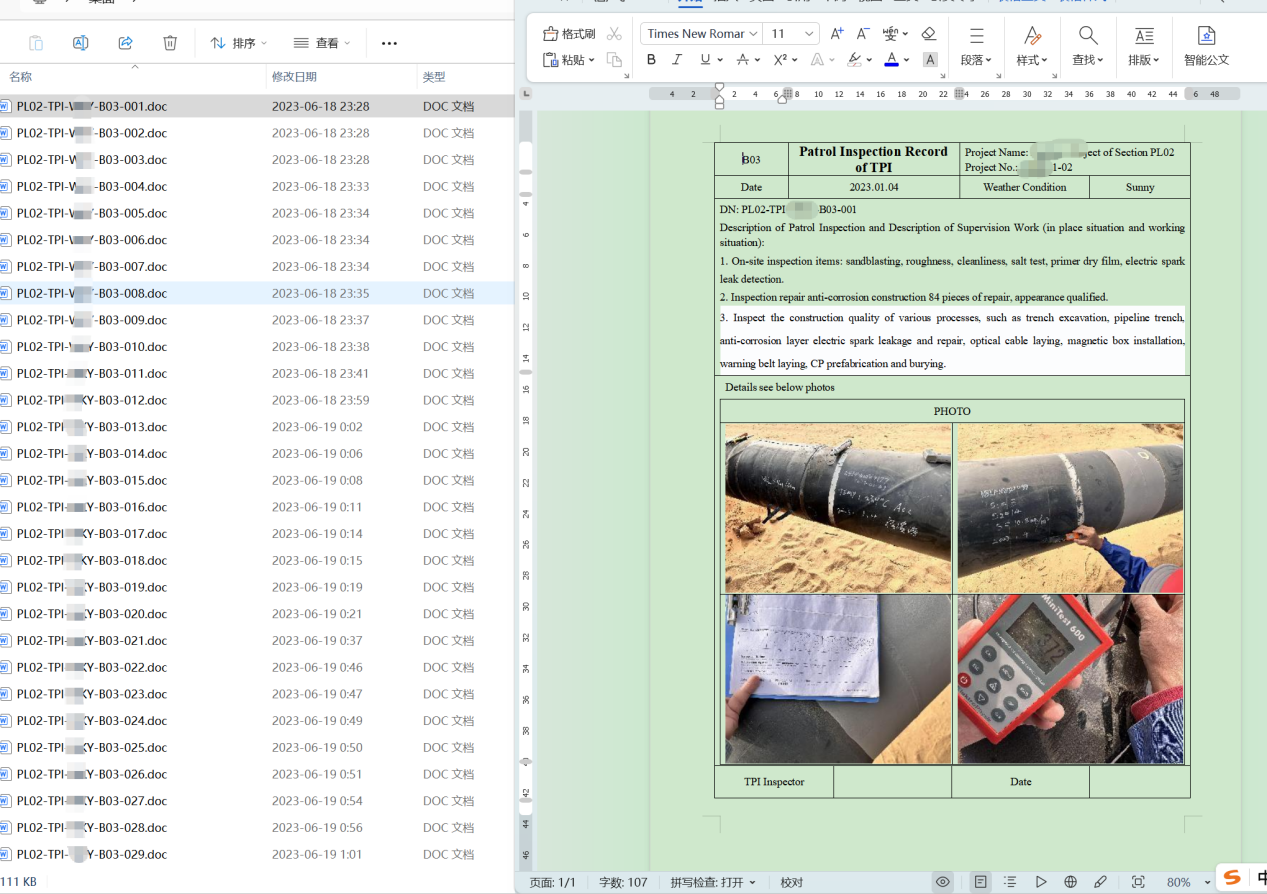The image size is (1267, 894).
Task: Click the web layout globe icon in status bar
Action: (1071, 882)
